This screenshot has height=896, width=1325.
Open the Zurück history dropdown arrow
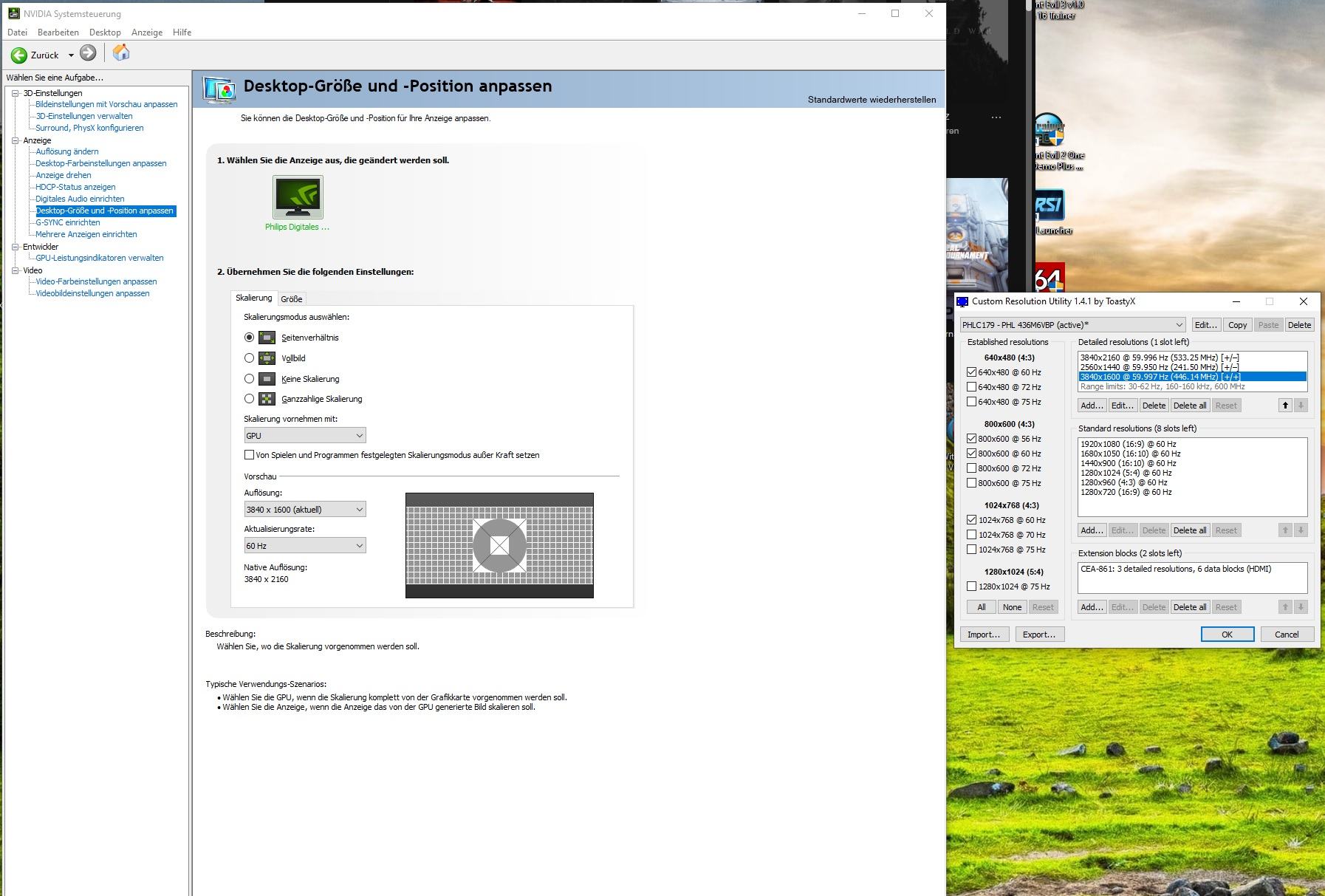[x=71, y=55]
